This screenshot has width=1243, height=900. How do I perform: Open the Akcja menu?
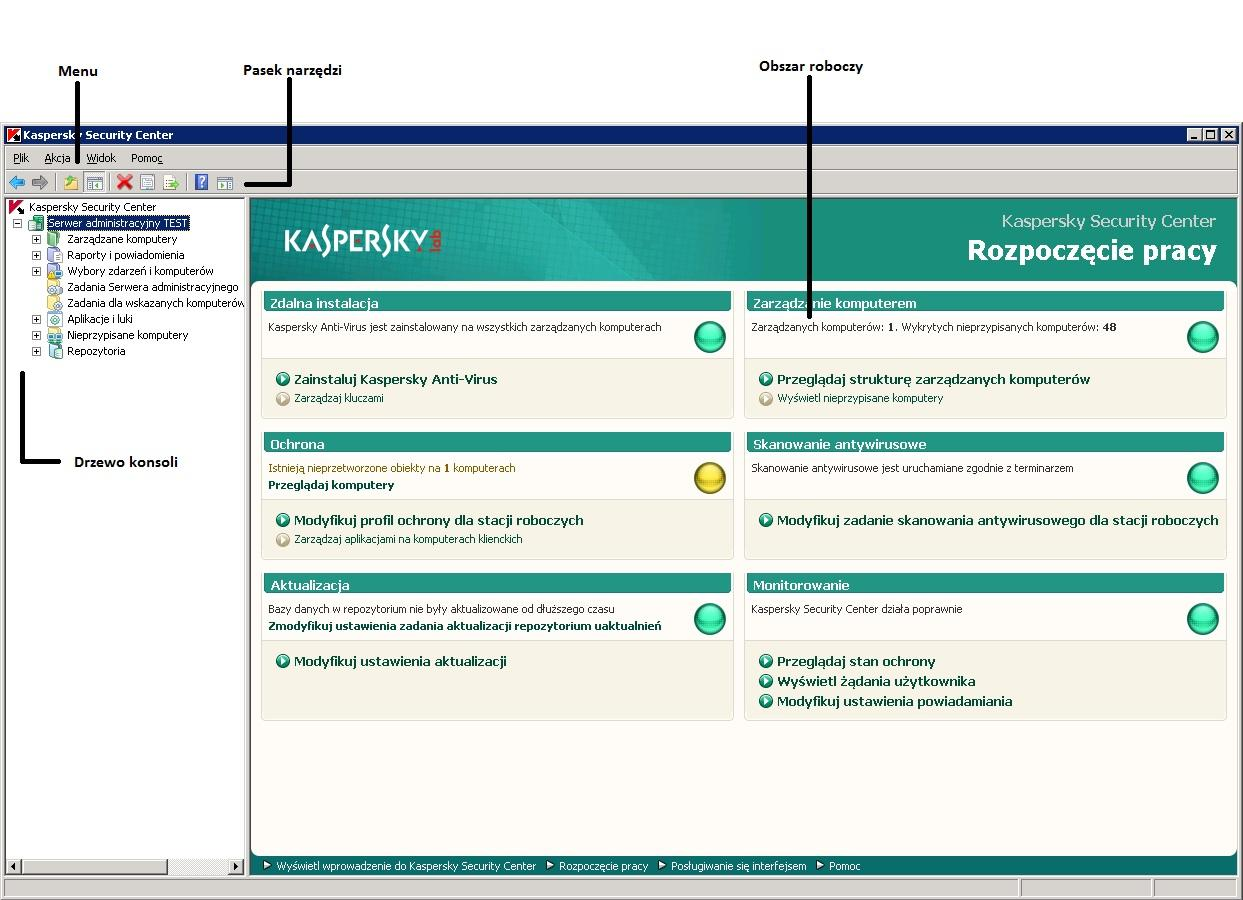[x=57, y=158]
